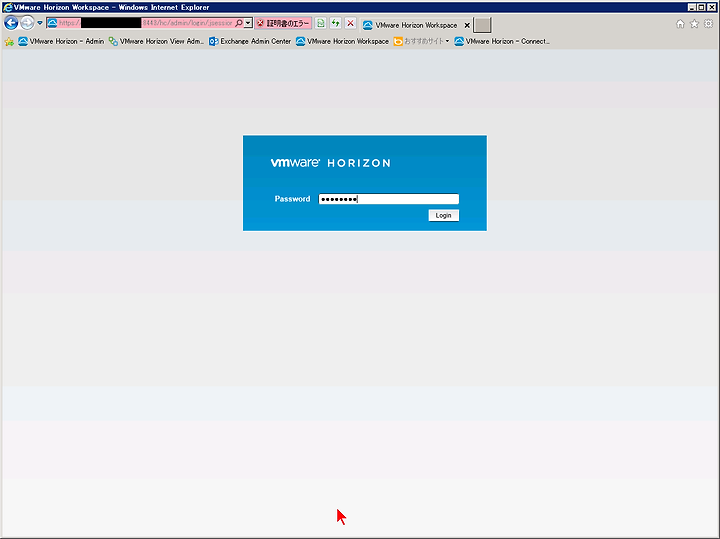Click the IE icon in title bar

point(8,7)
